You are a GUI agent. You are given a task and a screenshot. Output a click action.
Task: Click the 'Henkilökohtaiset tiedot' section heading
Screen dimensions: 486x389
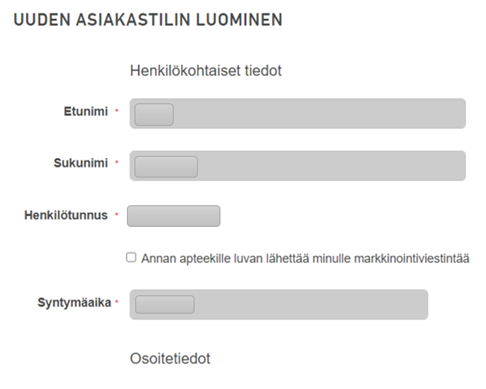[206, 71]
